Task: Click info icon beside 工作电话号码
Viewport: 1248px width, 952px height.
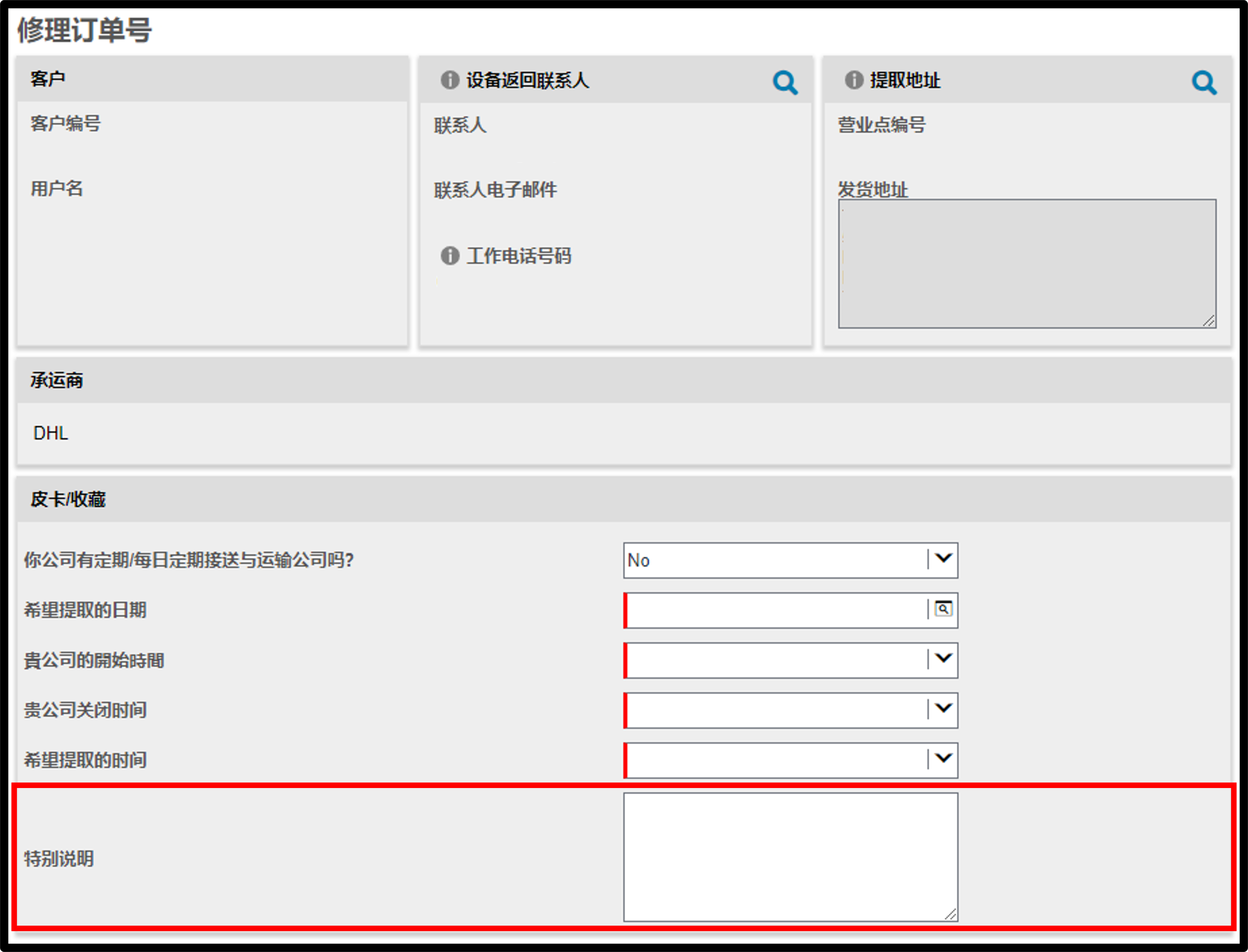Action: (450, 256)
